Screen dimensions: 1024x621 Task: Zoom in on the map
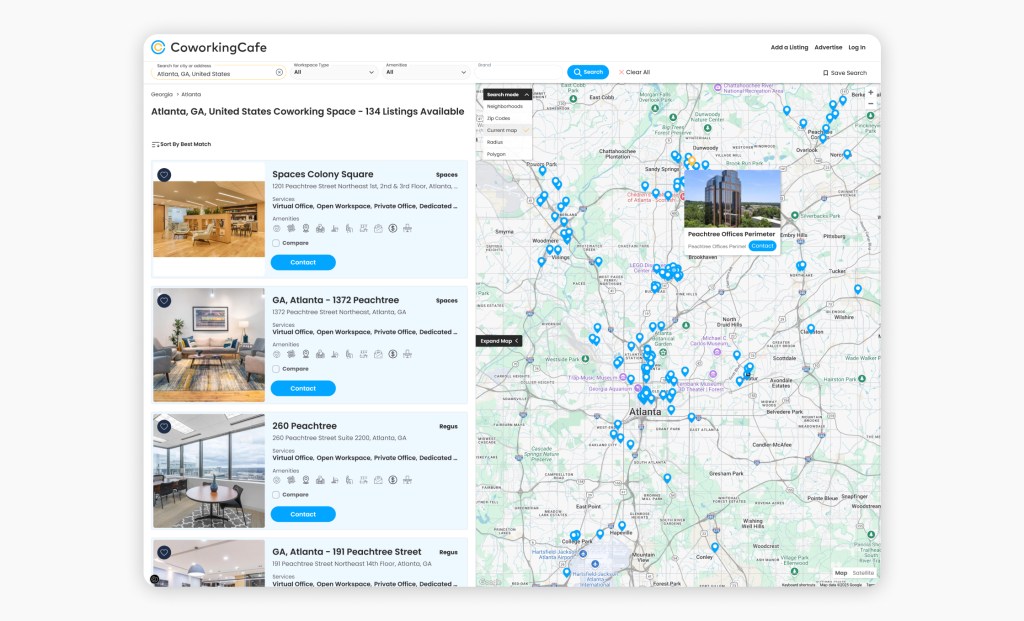click(x=871, y=93)
